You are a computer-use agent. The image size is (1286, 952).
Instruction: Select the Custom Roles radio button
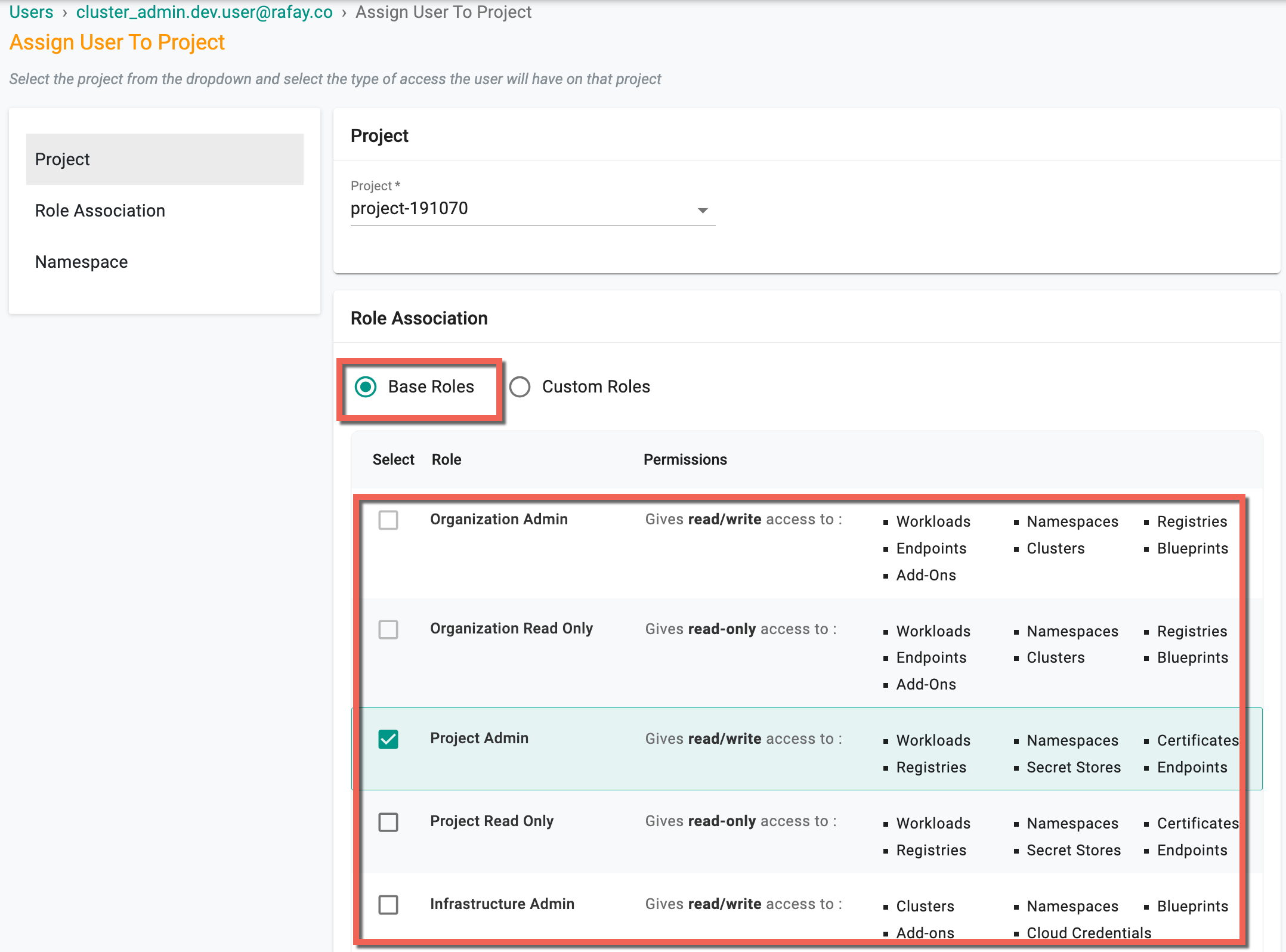(x=521, y=388)
